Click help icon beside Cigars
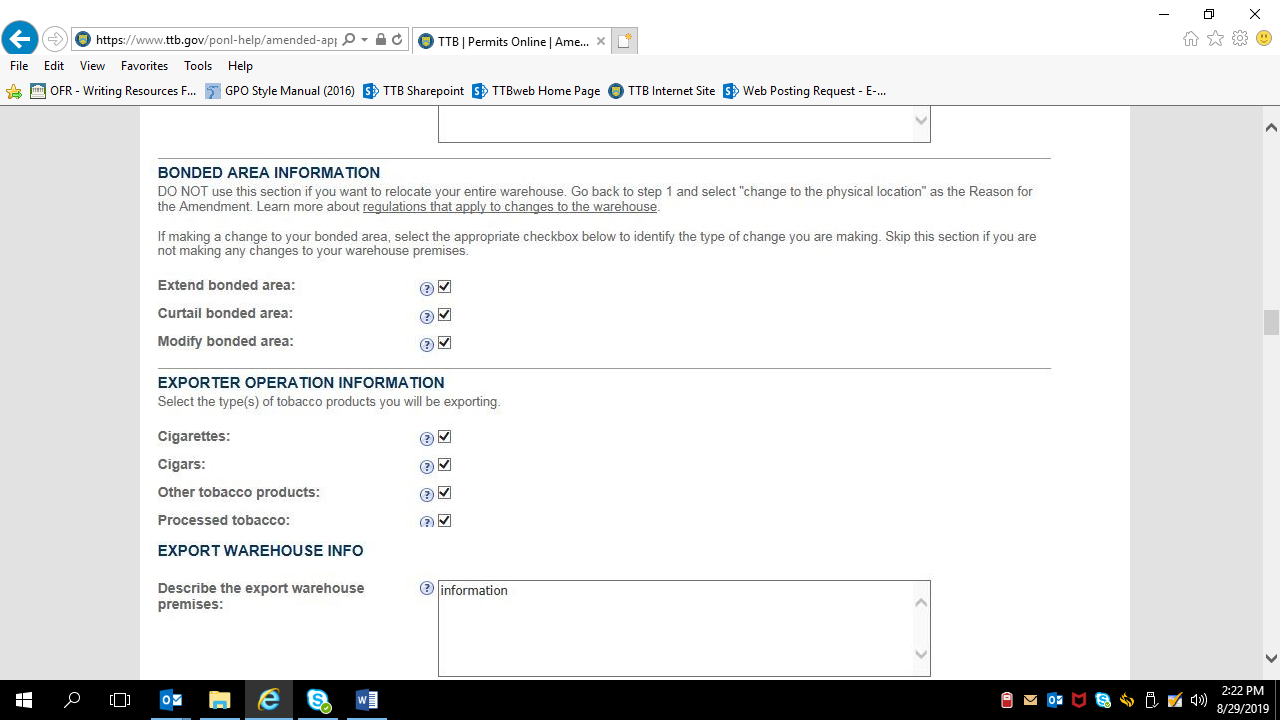 pyautogui.click(x=427, y=467)
